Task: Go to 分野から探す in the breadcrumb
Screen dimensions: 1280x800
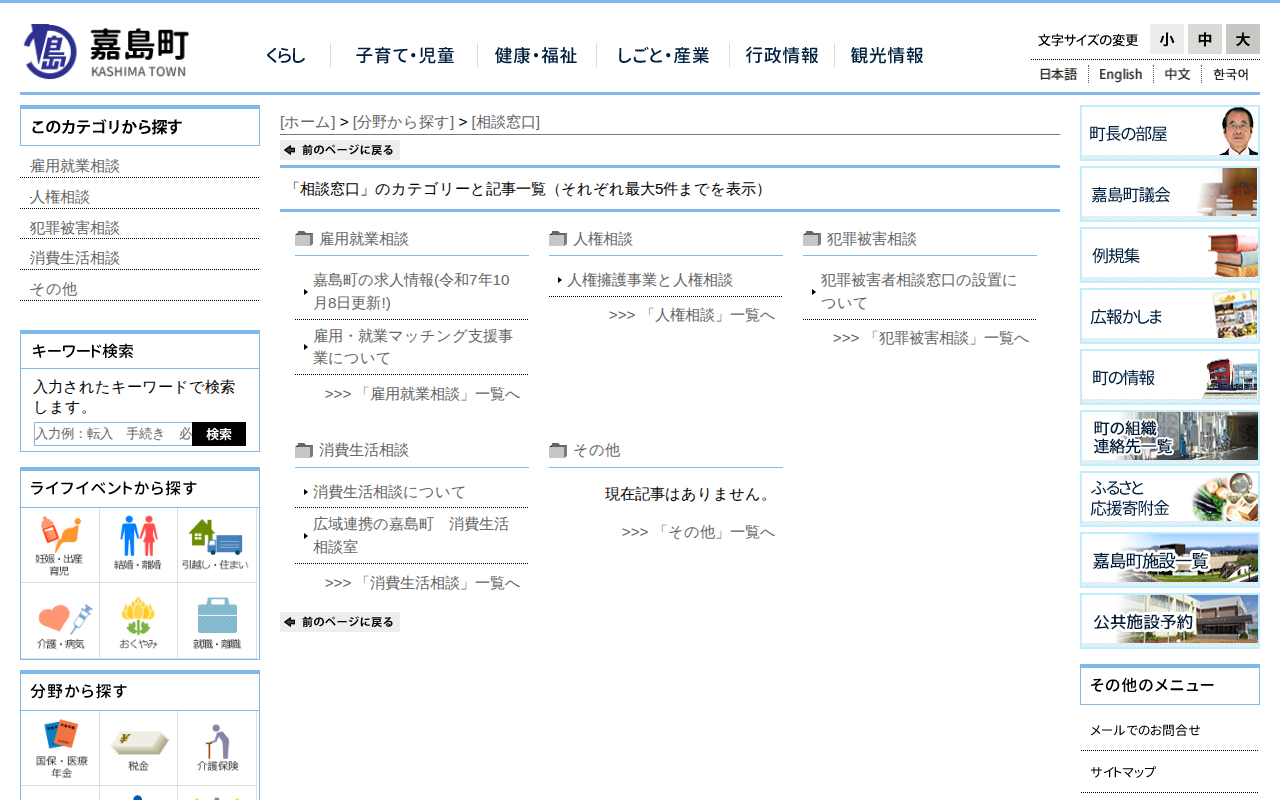Action: click(x=403, y=122)
